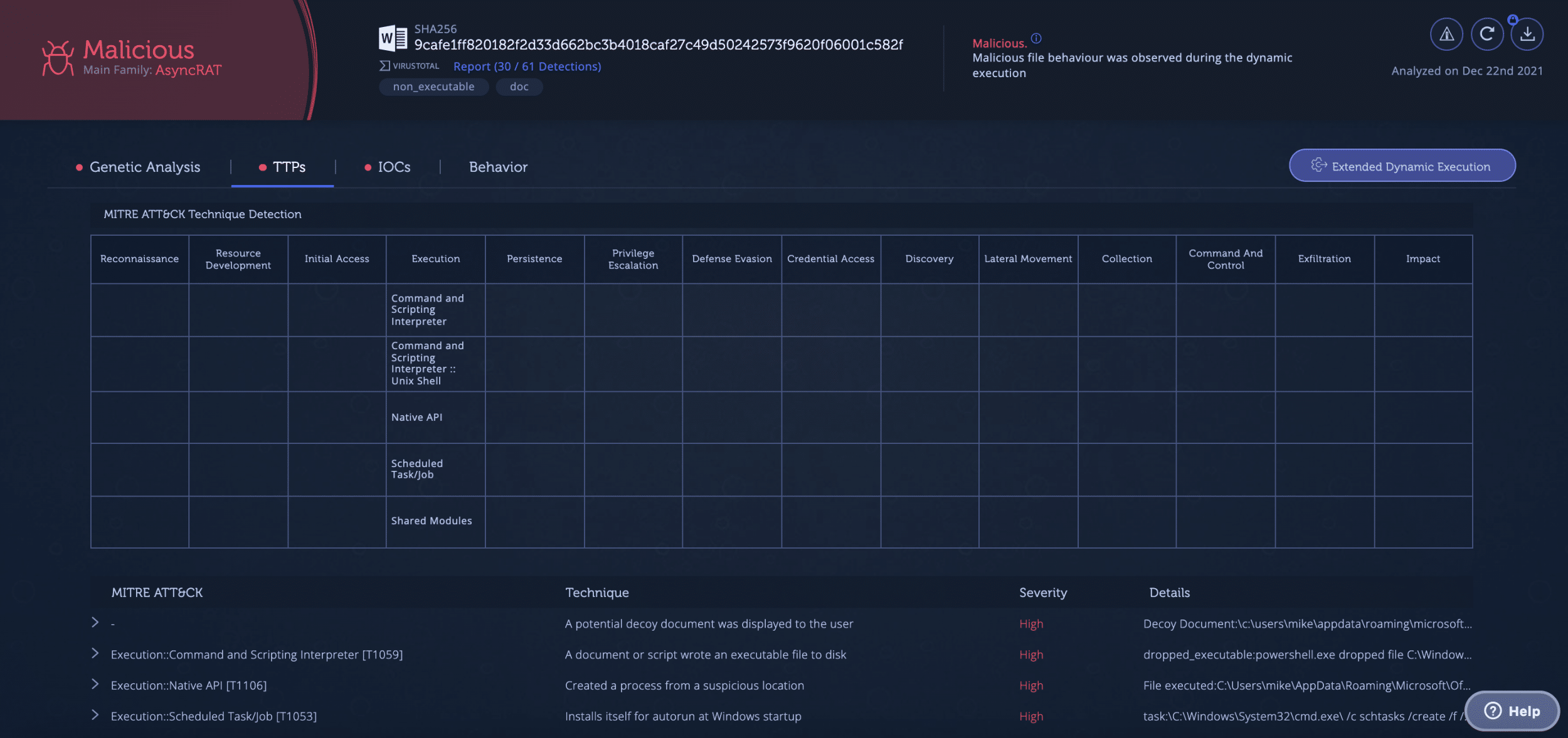
Task: Open the Behavior tab
Action: (x=498, y=167)
